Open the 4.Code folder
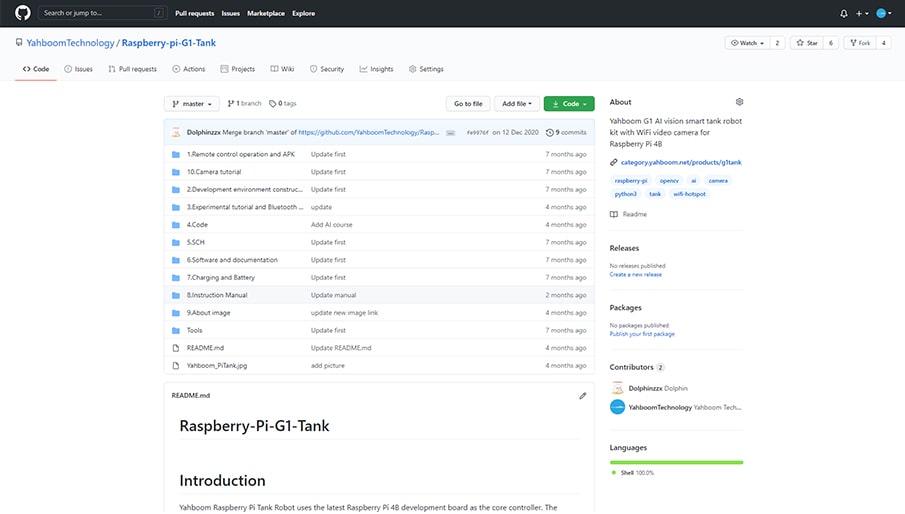The image size is (905, 514). point(197,224)
